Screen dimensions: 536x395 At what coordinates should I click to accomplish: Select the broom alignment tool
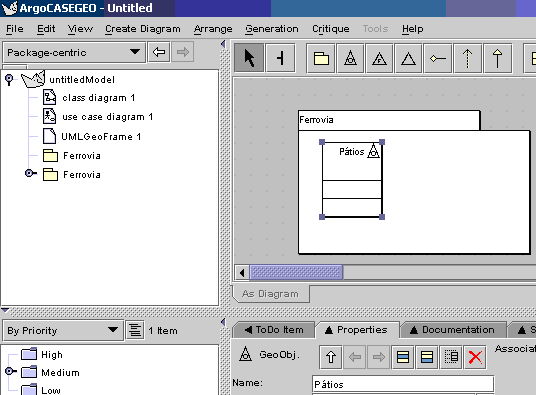click(280, 58)
